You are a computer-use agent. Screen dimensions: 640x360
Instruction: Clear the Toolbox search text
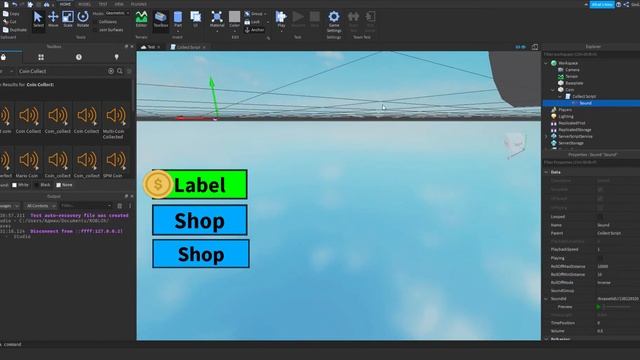[x=111, y=71]
